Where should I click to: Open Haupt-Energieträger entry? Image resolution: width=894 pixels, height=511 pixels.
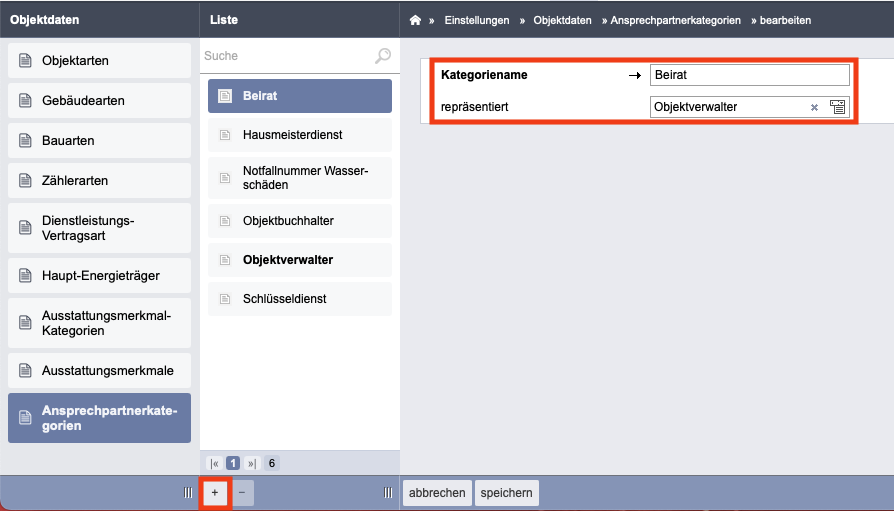(x=99, y=275)
